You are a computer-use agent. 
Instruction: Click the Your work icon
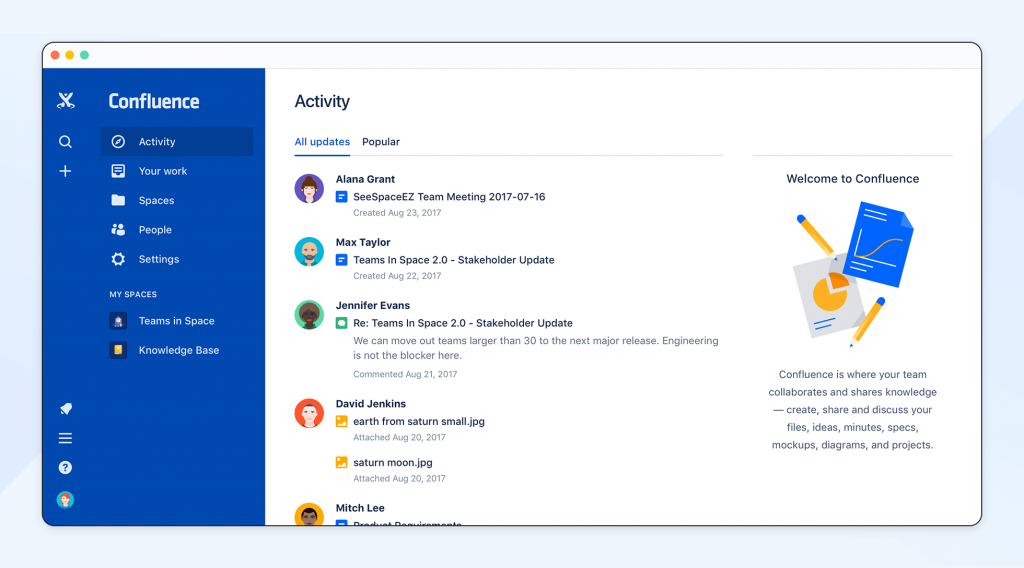tap(118, 171)
